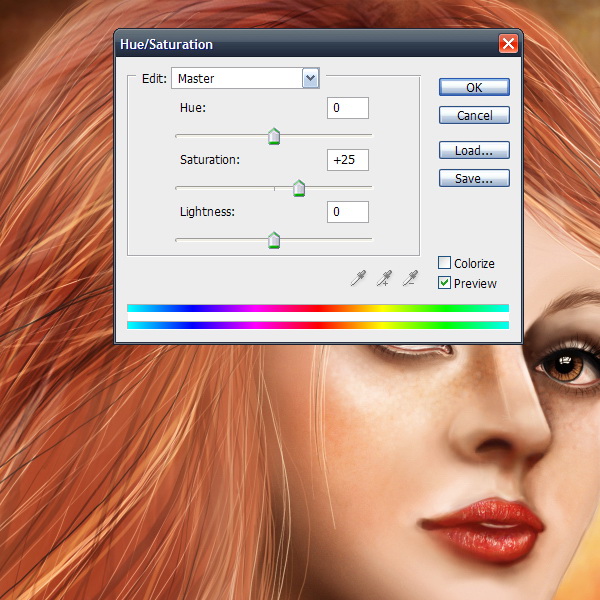Click the lower color spectrum bar
This screenshot has width=600, height=600.
tap(318, 325)
